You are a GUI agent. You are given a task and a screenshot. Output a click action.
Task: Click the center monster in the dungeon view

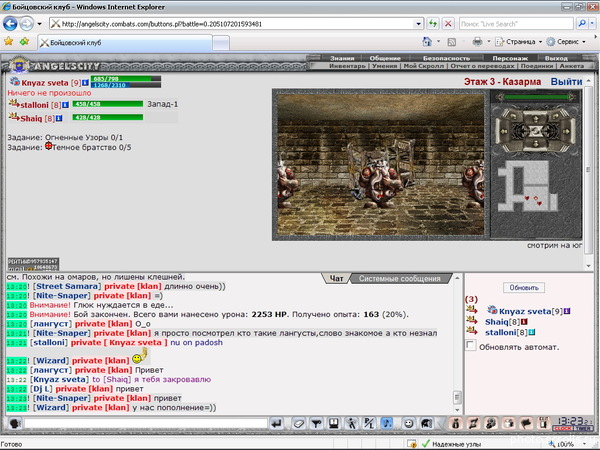(379, 183)
